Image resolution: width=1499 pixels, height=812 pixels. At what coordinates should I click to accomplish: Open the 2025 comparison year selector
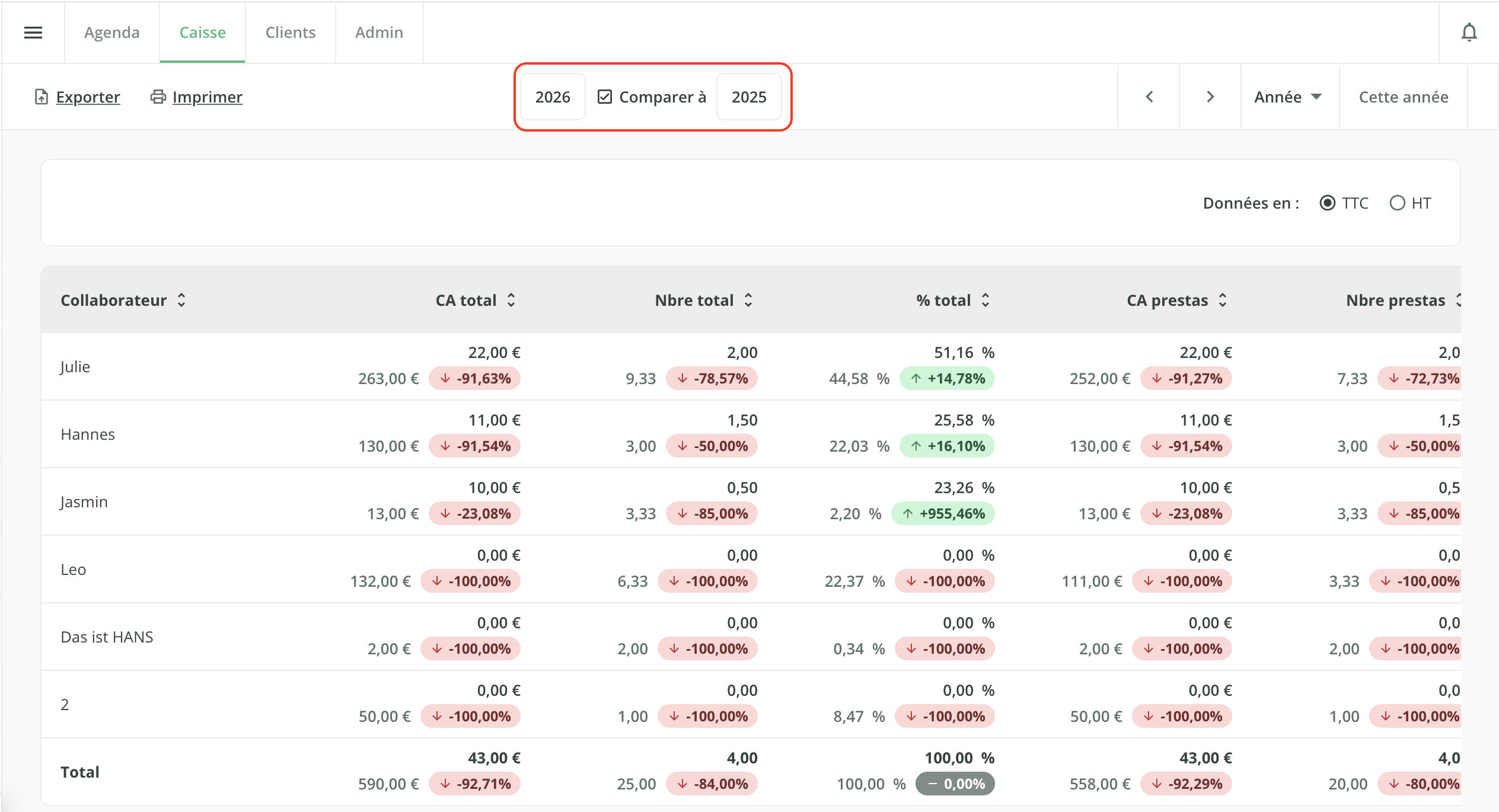pos(749,97)
